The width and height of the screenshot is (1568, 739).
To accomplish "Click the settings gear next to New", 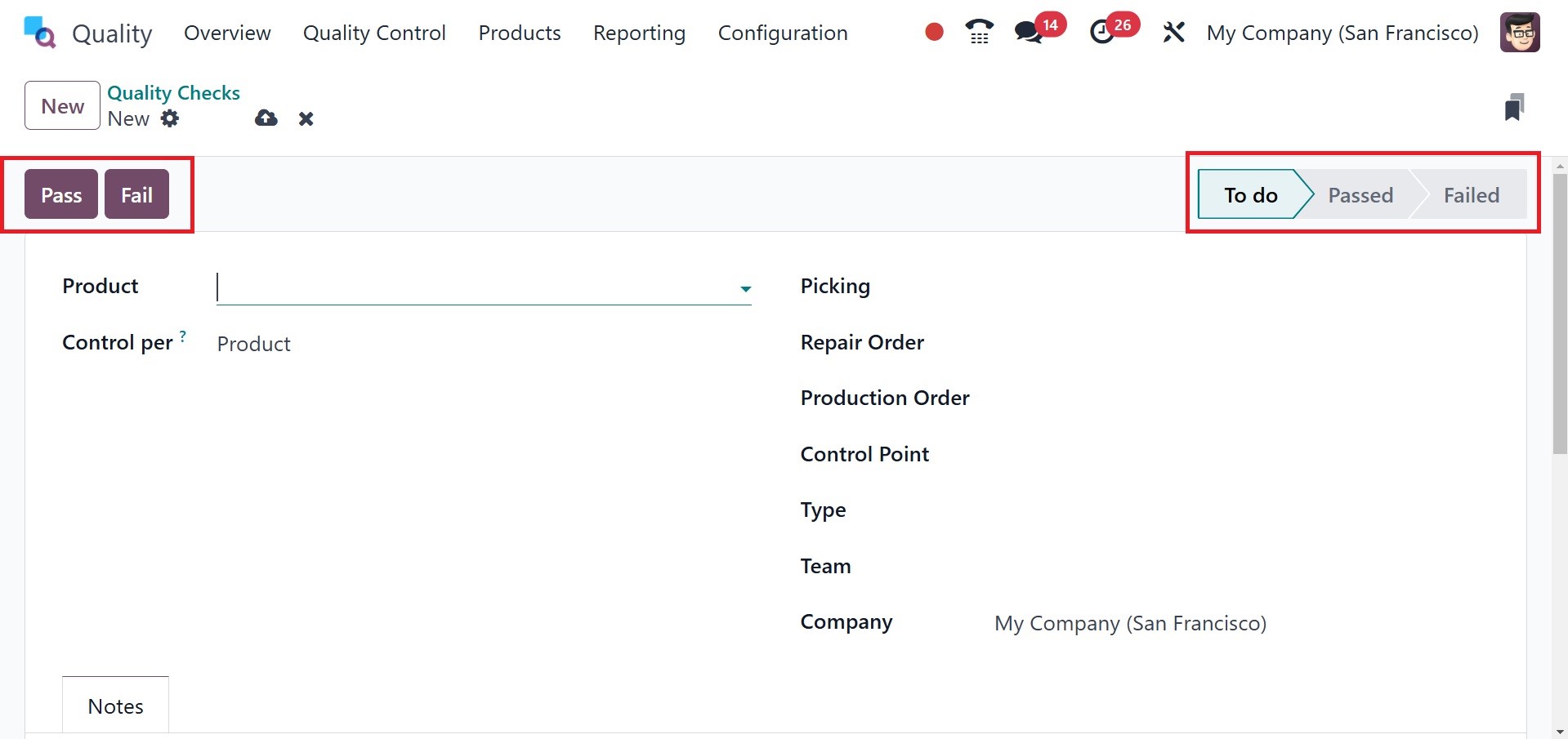I will (170, 118).
